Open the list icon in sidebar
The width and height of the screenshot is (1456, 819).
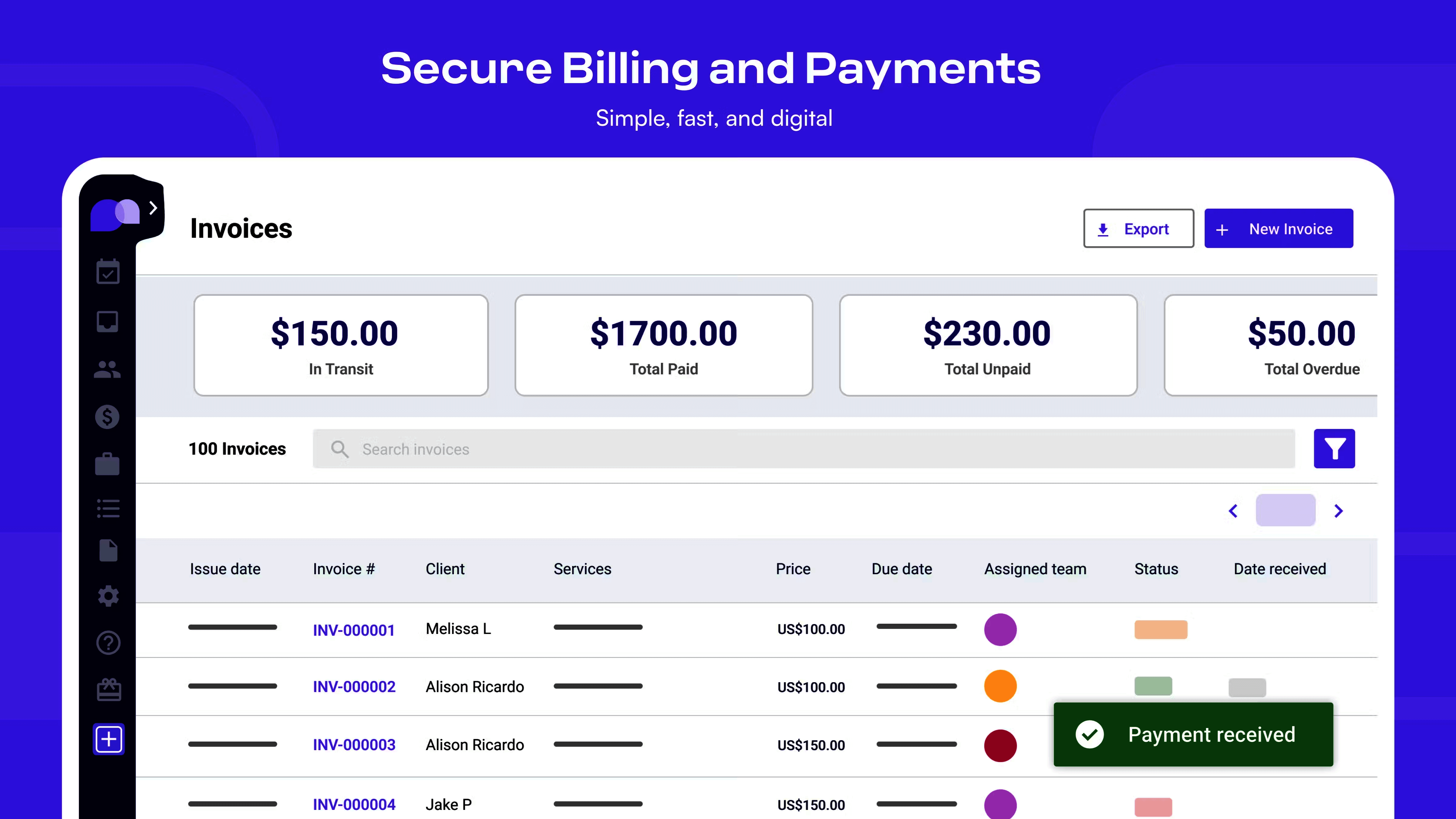[x=108, y=508]
